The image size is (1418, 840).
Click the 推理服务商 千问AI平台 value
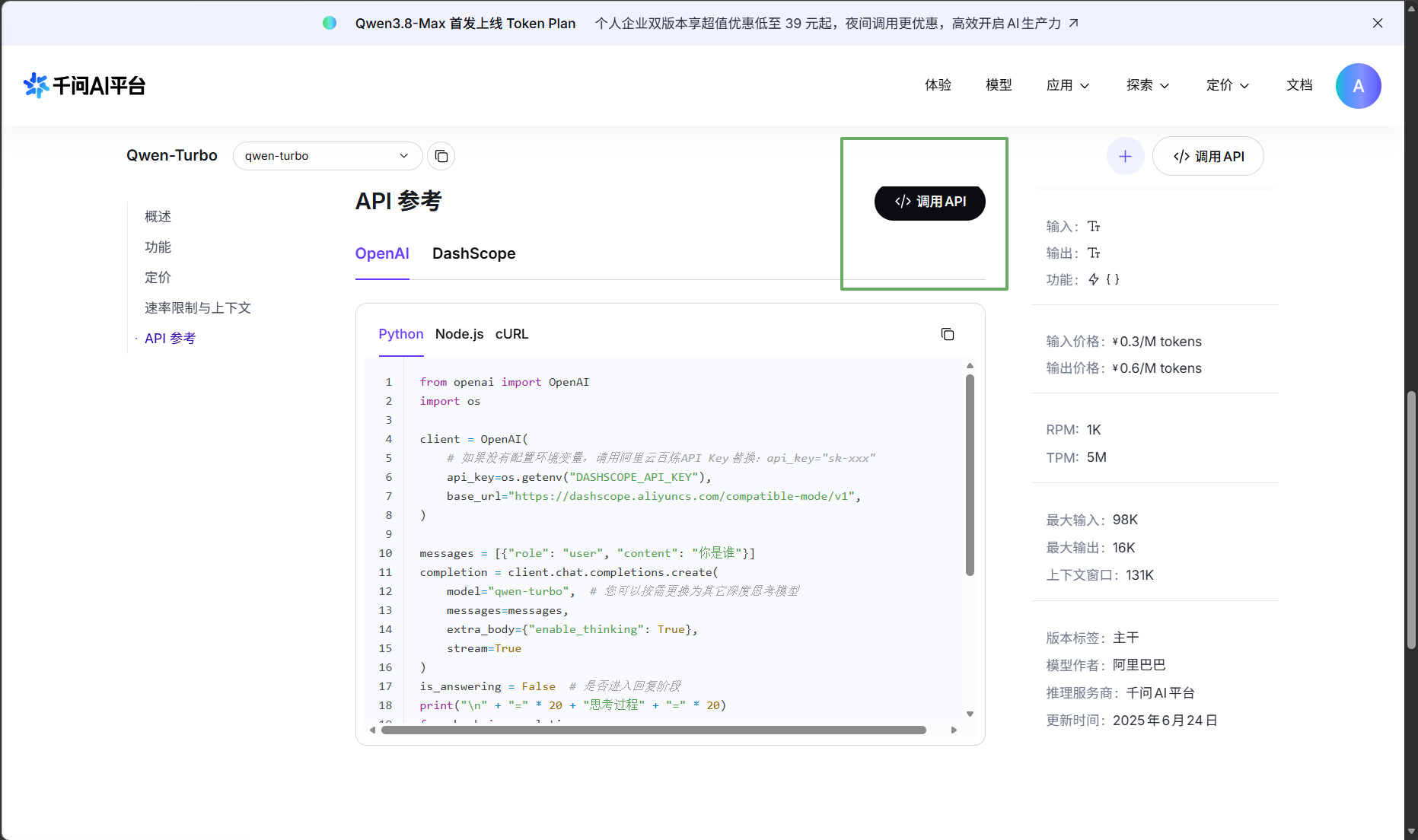[1160, 693]
